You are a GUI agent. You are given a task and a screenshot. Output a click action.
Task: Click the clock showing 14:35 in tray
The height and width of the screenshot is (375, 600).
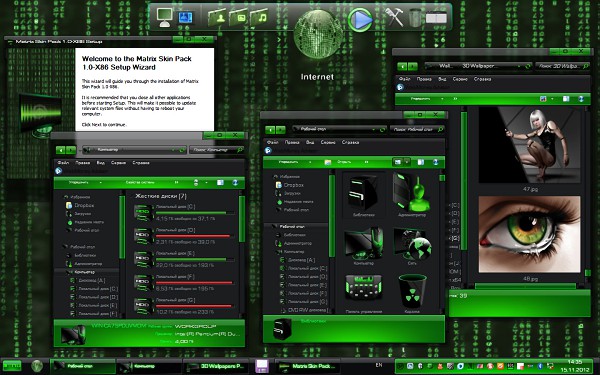pos(575,362)
